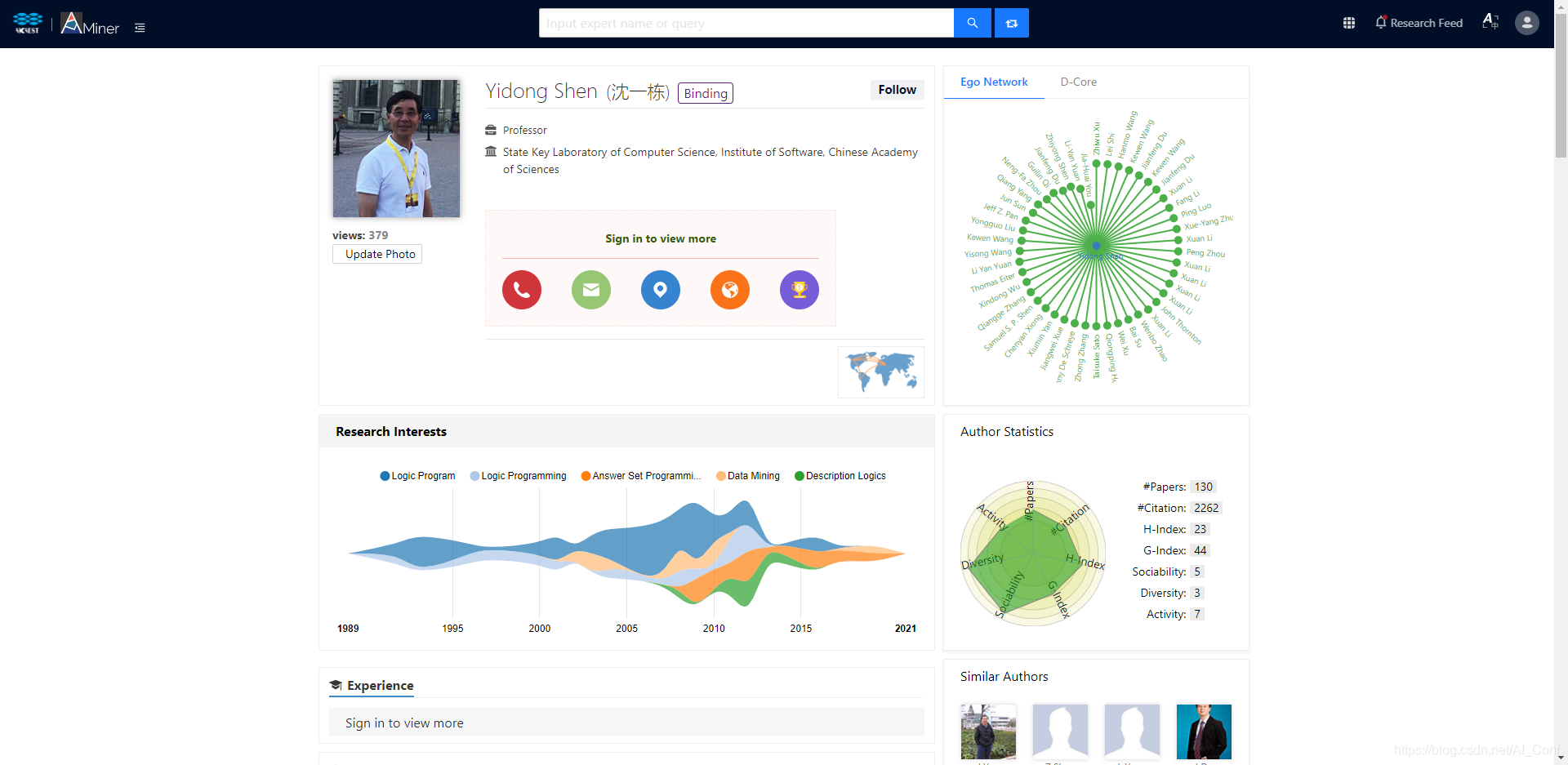Open the suited similar author photo
Image resolution: width=1568 pixels, height=765 pixels.
click(x=1204, y=732)
